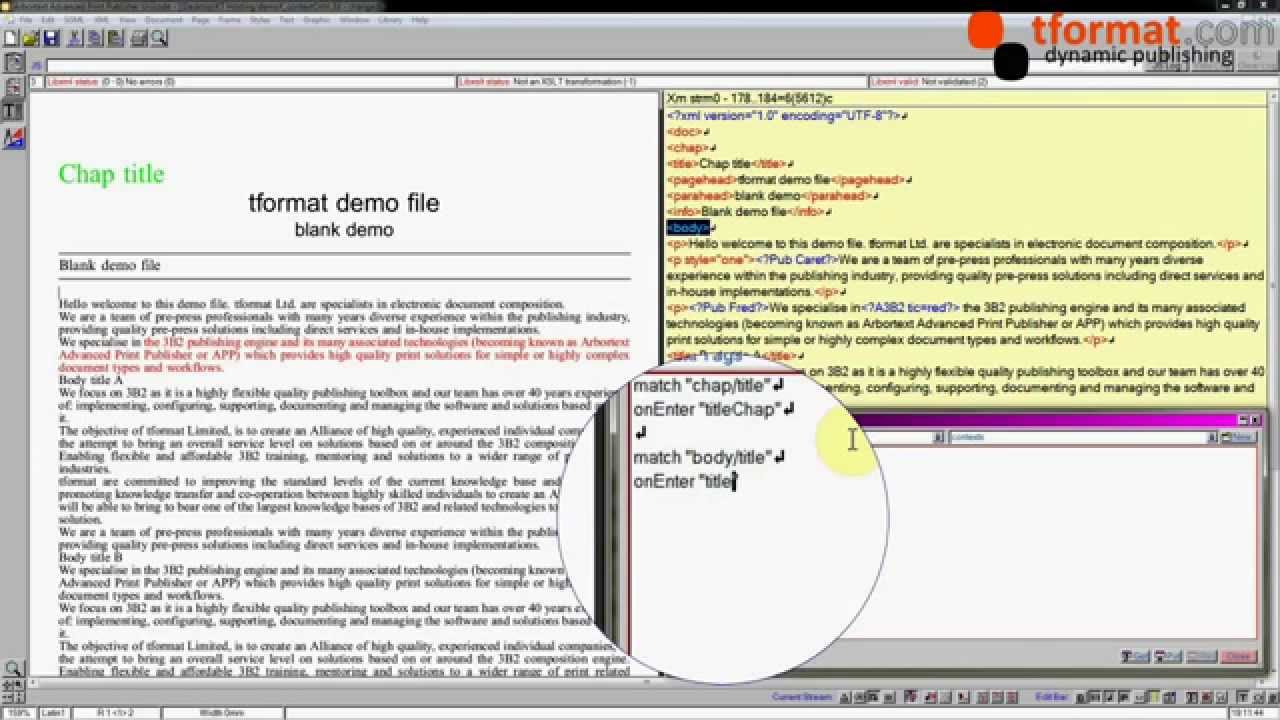Click the Close button in the dialog
Viewport: 1280px width, 720px height.
click(1238, 656)
